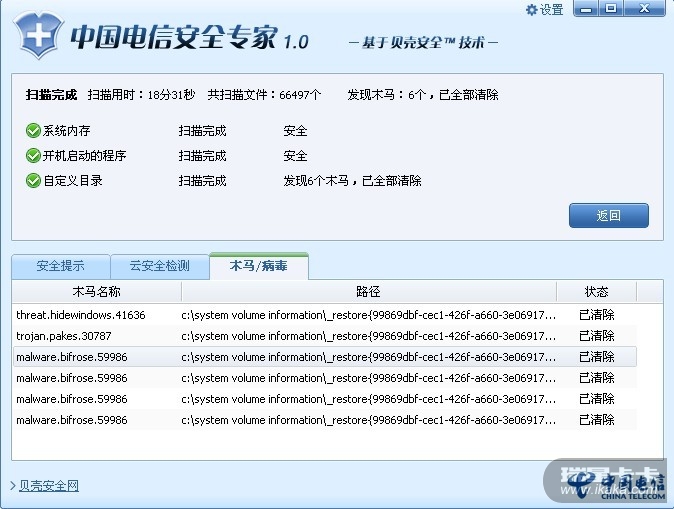Click the 扫描完成 bold heading

(x=51, y=95)
